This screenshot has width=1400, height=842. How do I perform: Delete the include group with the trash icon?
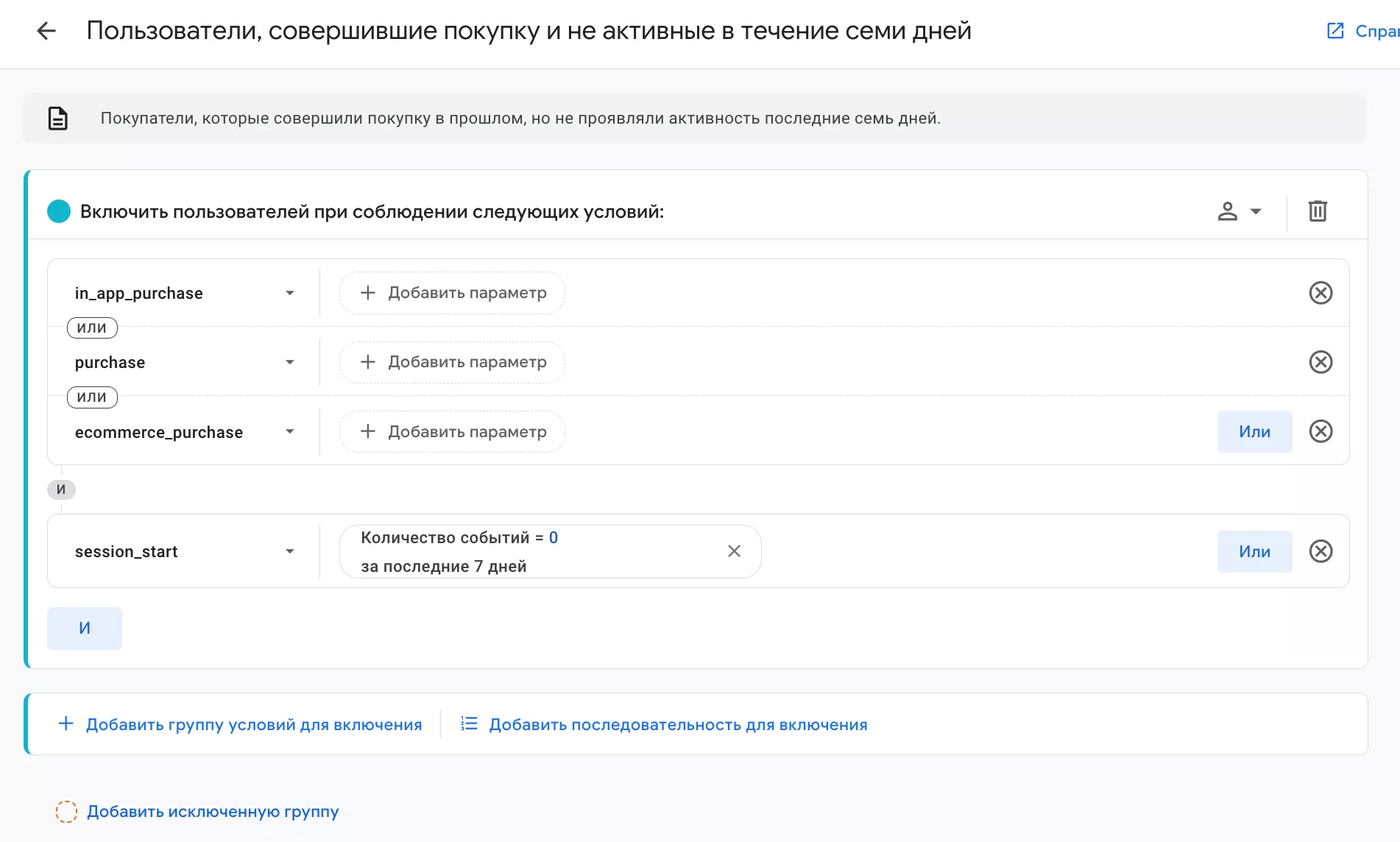(1318, 210)
